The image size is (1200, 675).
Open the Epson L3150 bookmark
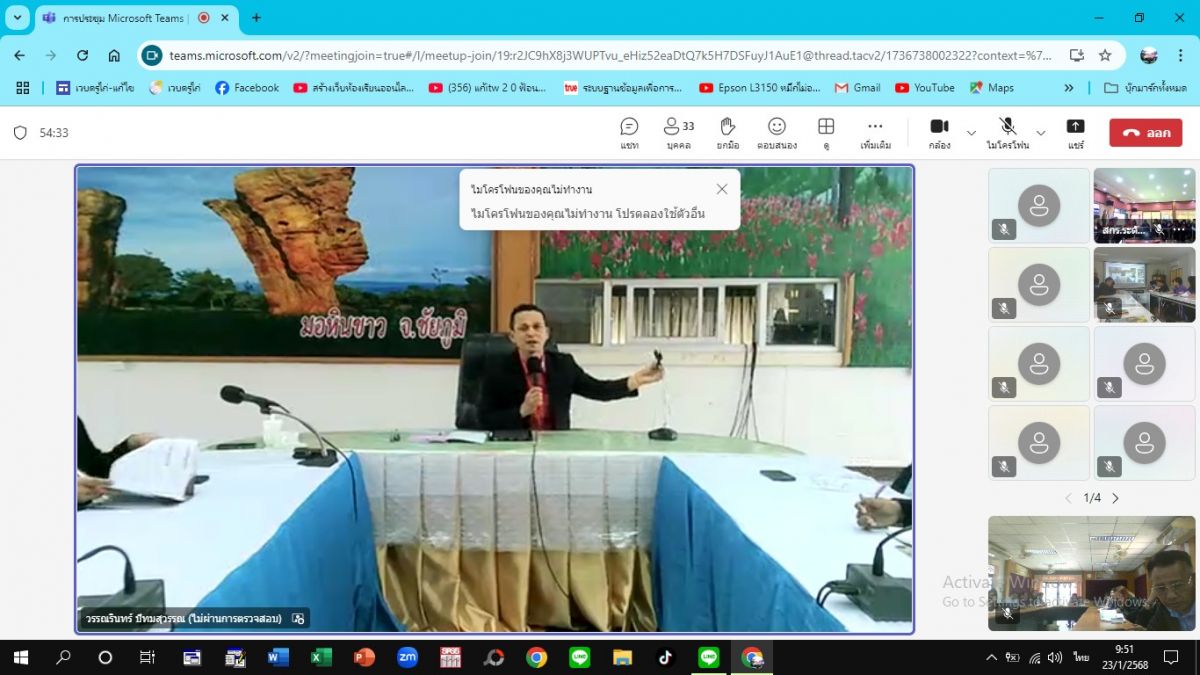[x=762, y=88]
